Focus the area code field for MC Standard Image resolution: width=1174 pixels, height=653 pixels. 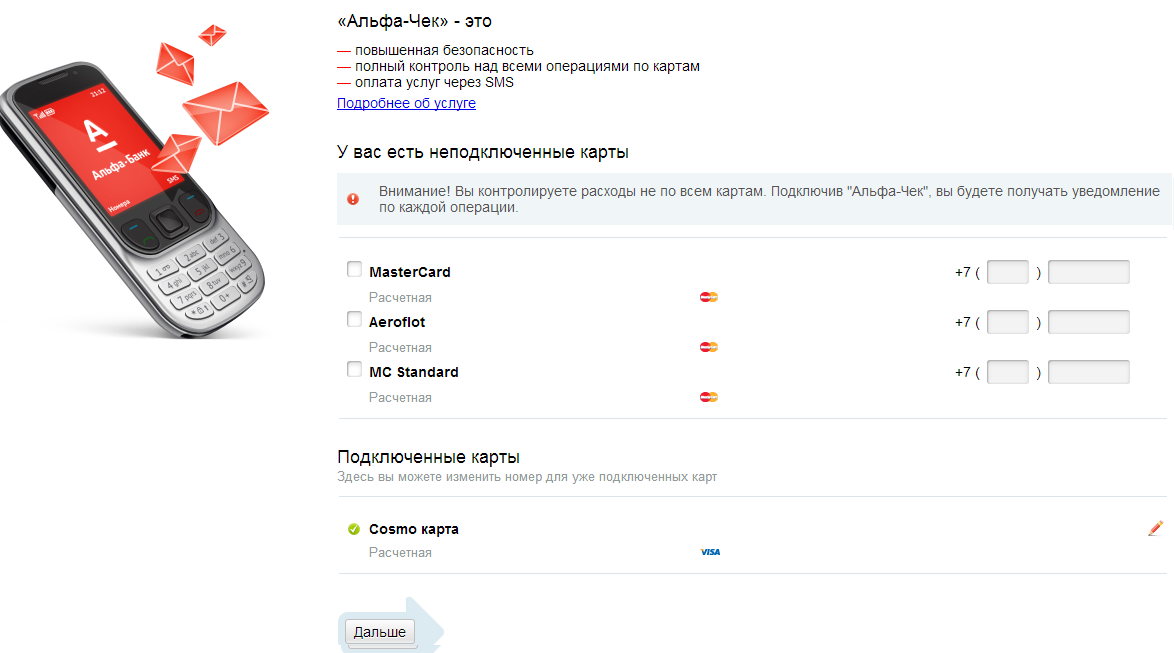[1008, 372]
